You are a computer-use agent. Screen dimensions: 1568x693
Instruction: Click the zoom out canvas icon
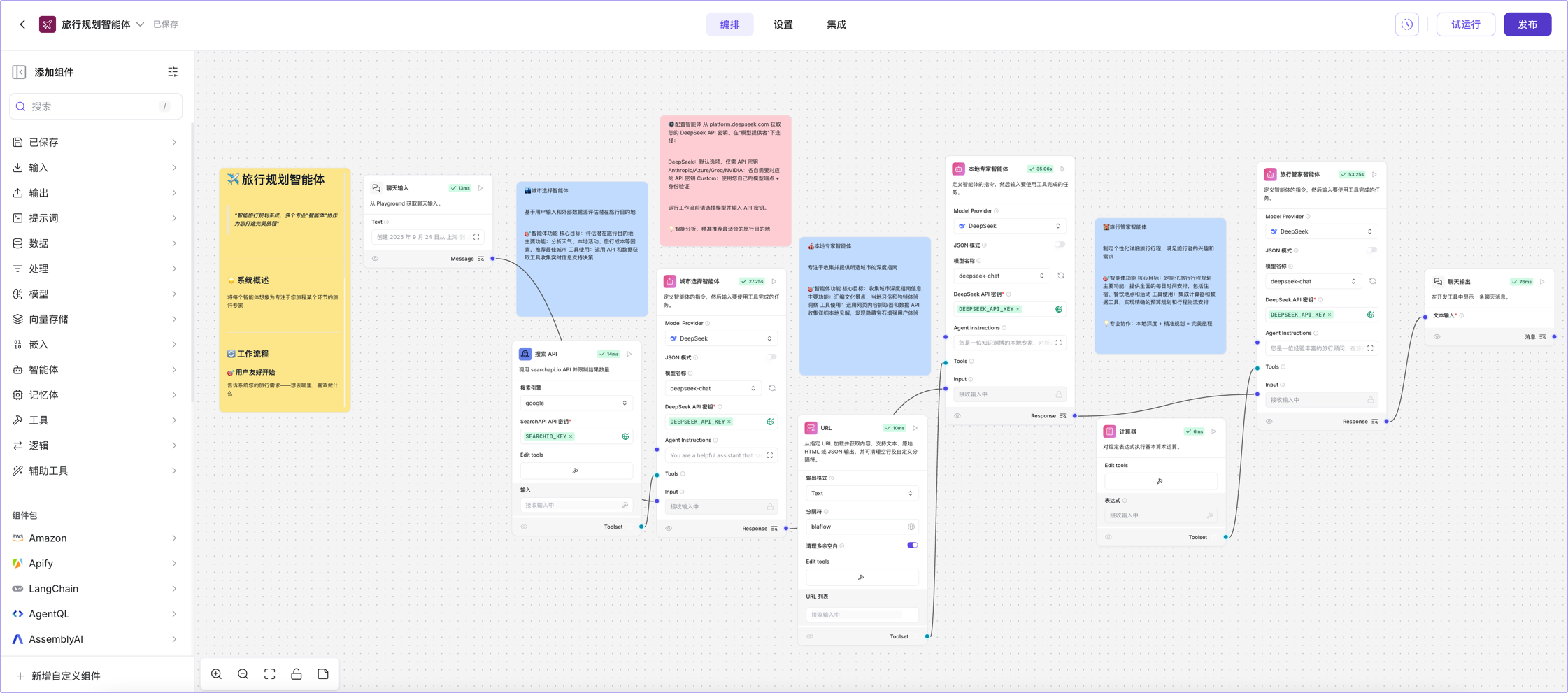point(243,674)
